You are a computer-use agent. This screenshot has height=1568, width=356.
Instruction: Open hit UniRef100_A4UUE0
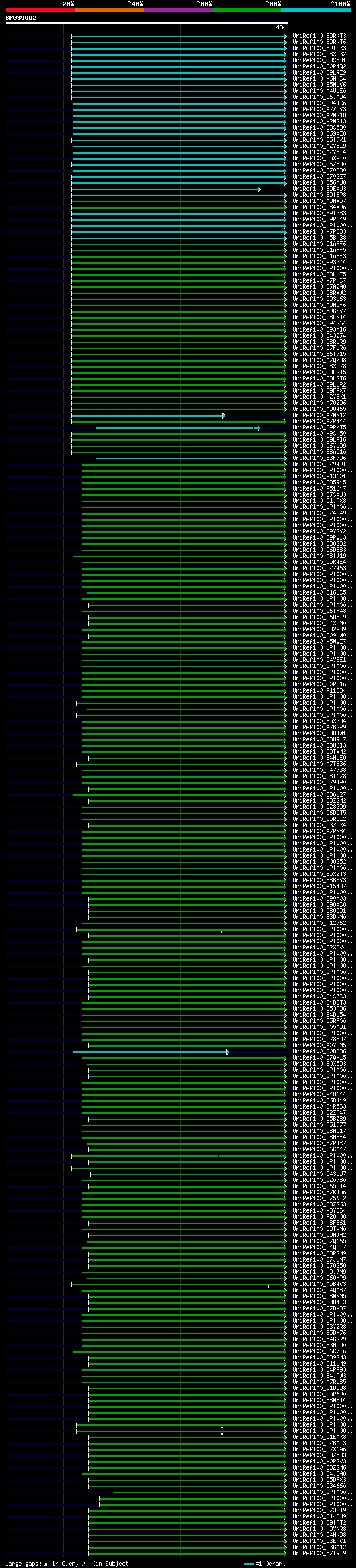tap(319, 91)
